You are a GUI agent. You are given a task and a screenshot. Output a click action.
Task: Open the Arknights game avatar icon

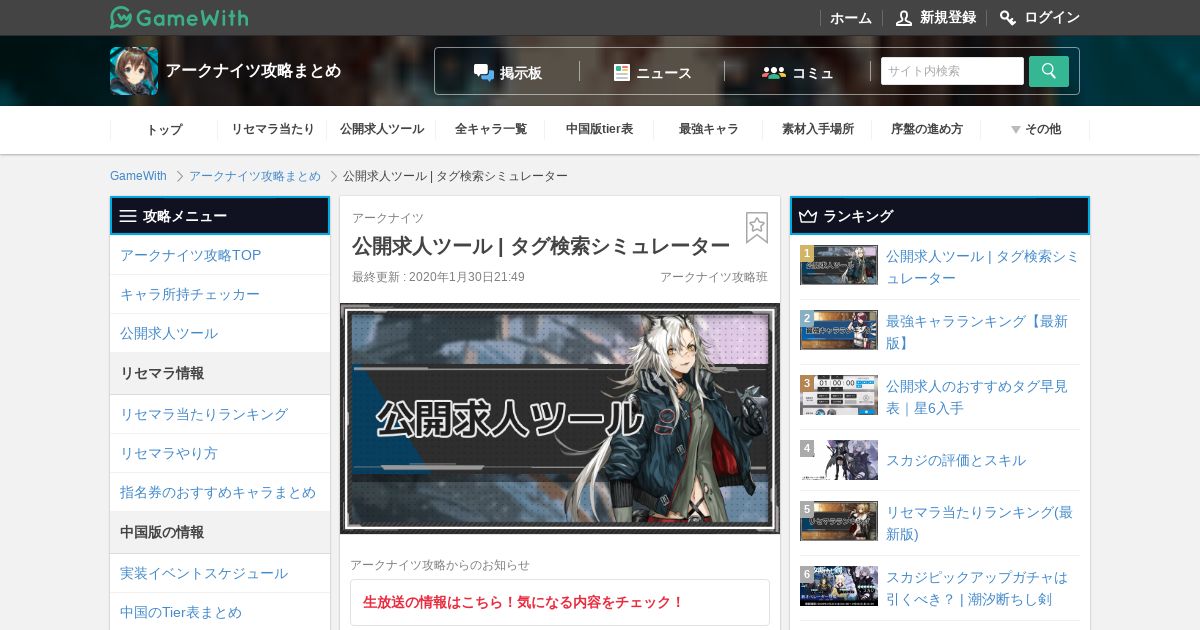point(134,71)
